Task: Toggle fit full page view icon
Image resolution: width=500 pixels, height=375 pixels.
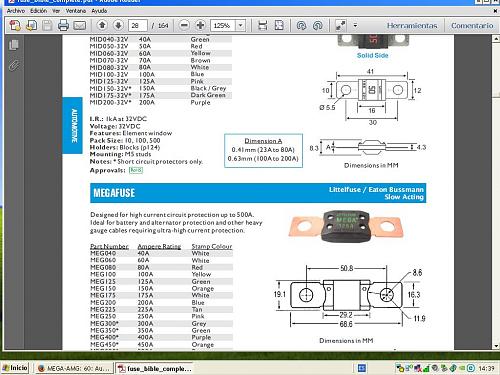Action: [279, 25]
